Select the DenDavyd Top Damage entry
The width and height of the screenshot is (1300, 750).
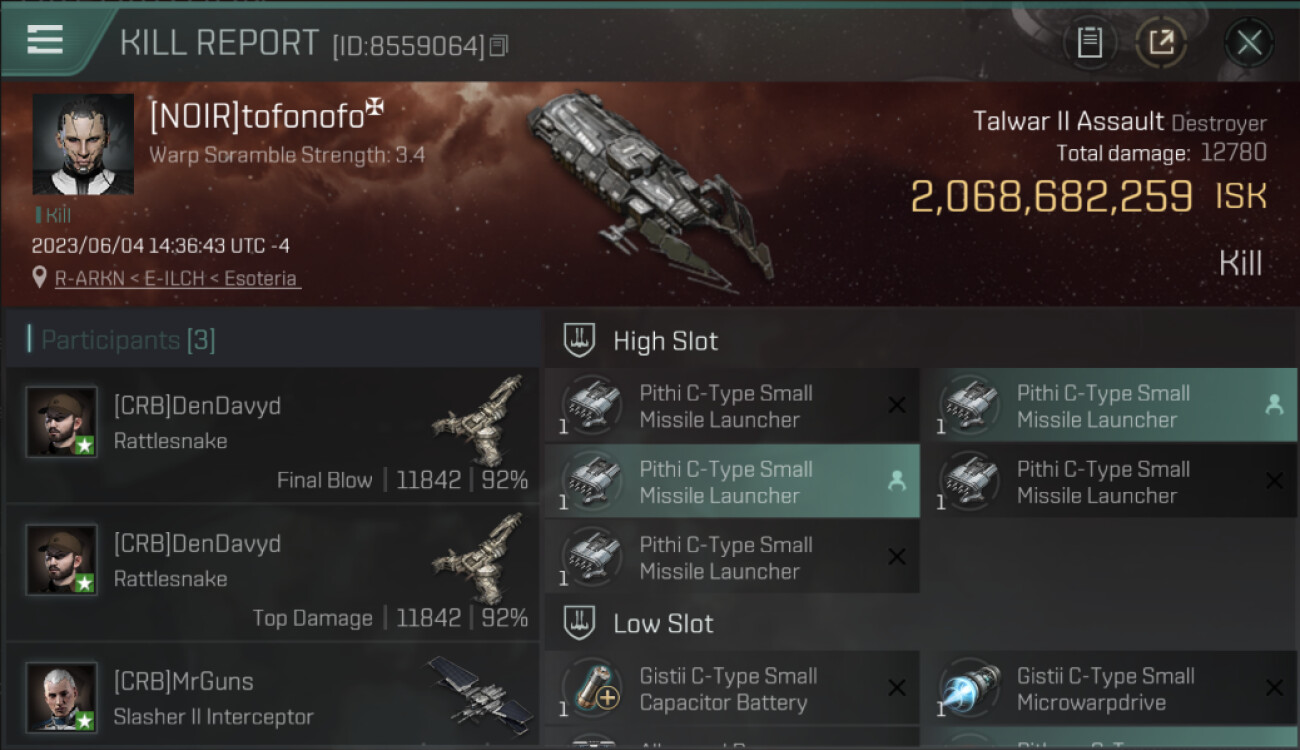pos(272,573)
